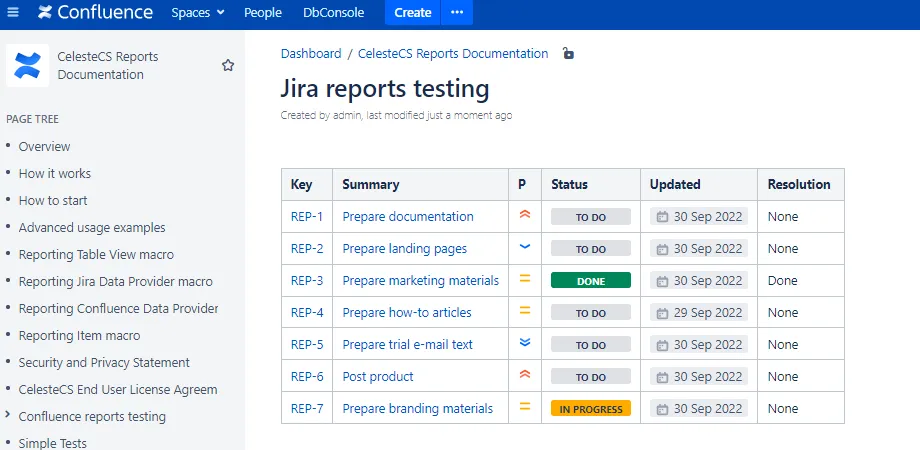Image resolution: width=920 pixels, height=450 pixels.
Task: Click the highest priority icon for REP-1
Action: click(x=525, y=215)
